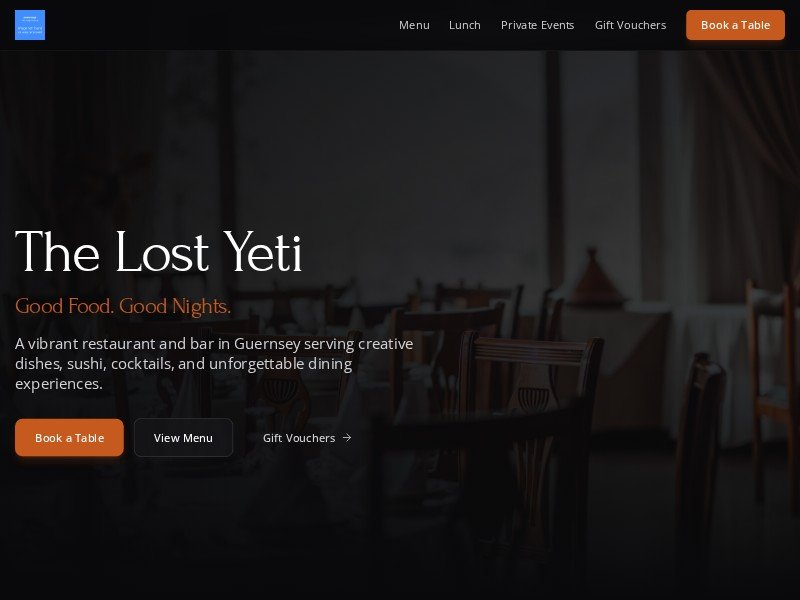The width and height of the screenshot is (800, 600).
Task: Click the hero Book a Table button
Action: tap(69, 438)
